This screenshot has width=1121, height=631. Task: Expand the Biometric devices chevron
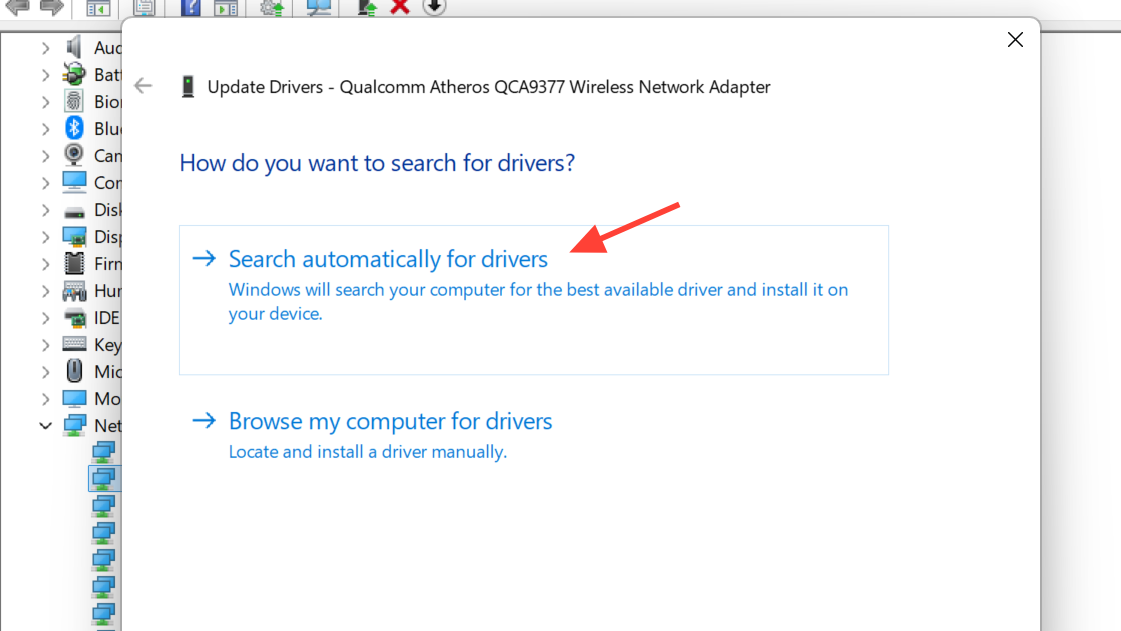click(x=45, y=102)
